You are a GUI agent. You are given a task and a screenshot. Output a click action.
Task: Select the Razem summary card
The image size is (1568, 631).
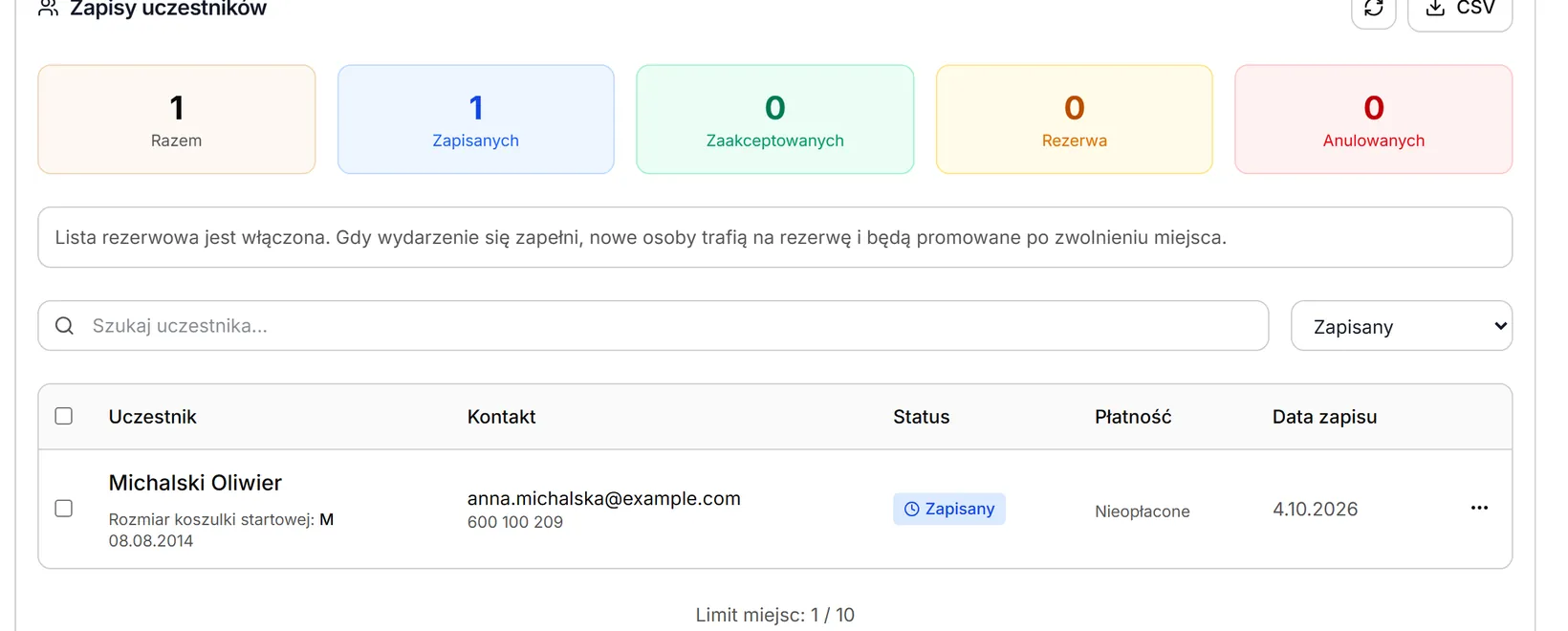click(x=177, y=120)
